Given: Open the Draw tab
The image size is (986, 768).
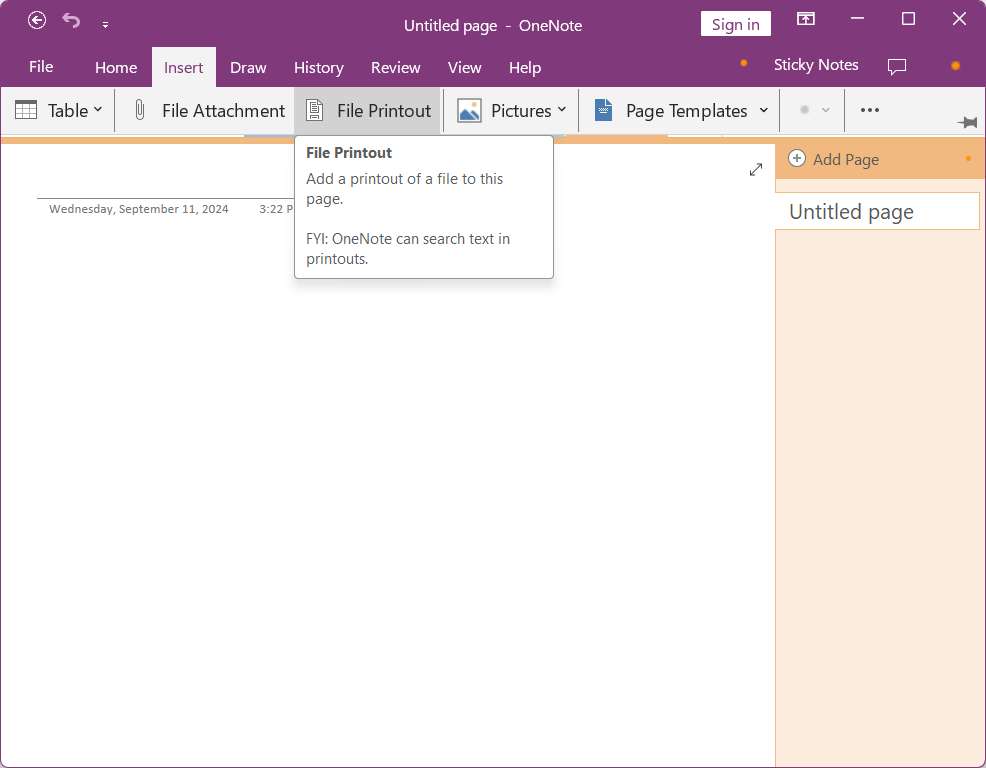Looking at the screenshot, I should [248, 67].
